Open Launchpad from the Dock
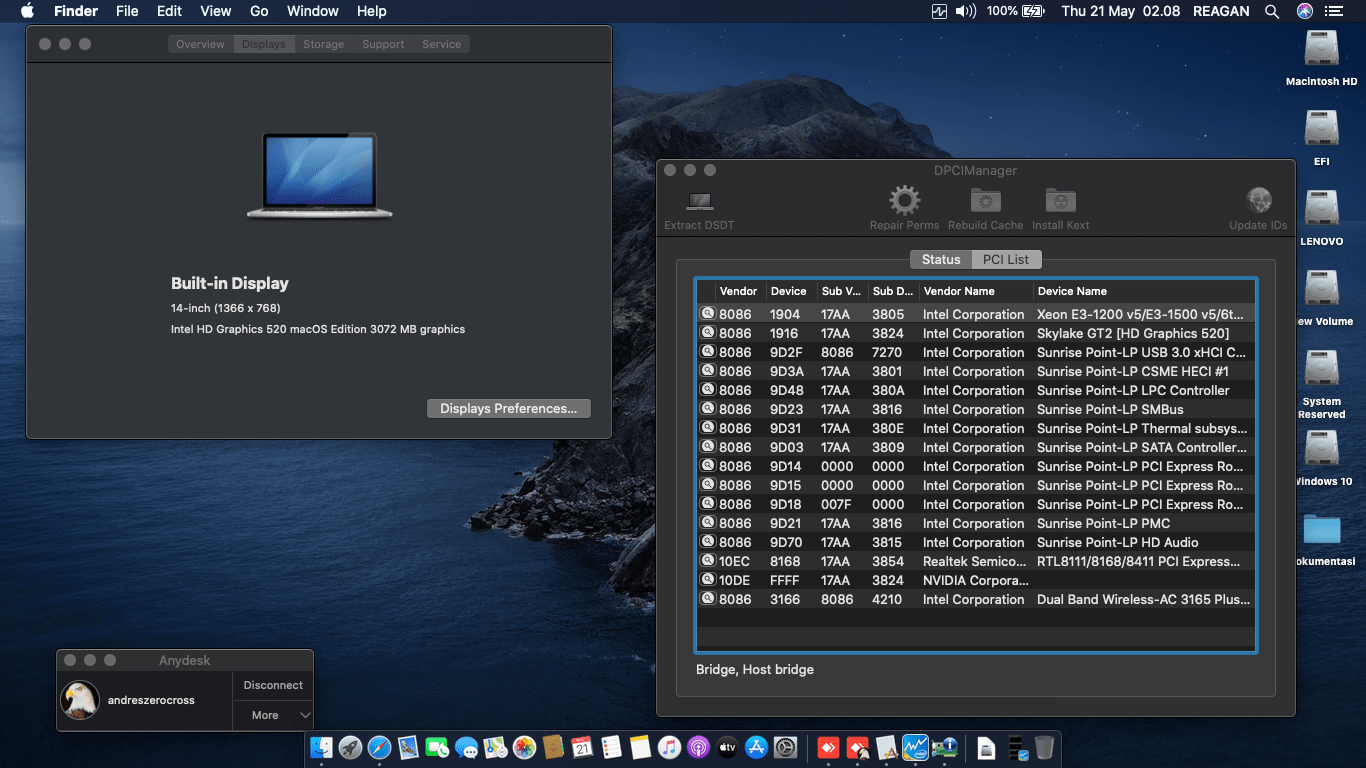 pos(350,747)
